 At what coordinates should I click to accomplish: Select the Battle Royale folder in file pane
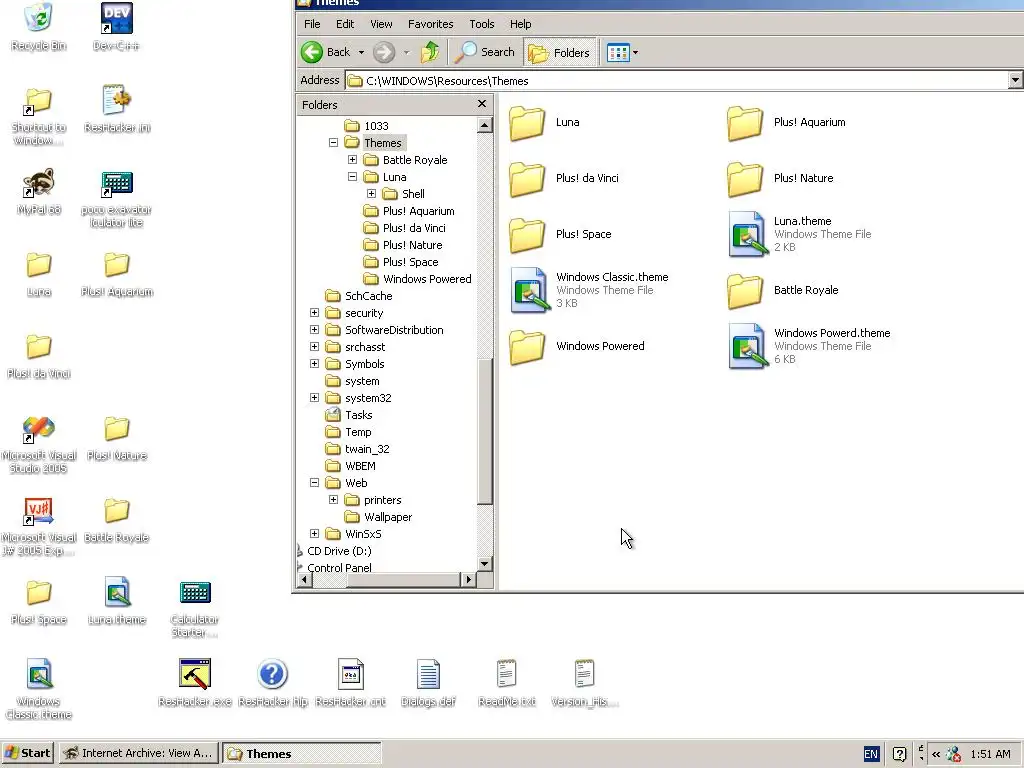pyautogui.click(x=784, y=290)
